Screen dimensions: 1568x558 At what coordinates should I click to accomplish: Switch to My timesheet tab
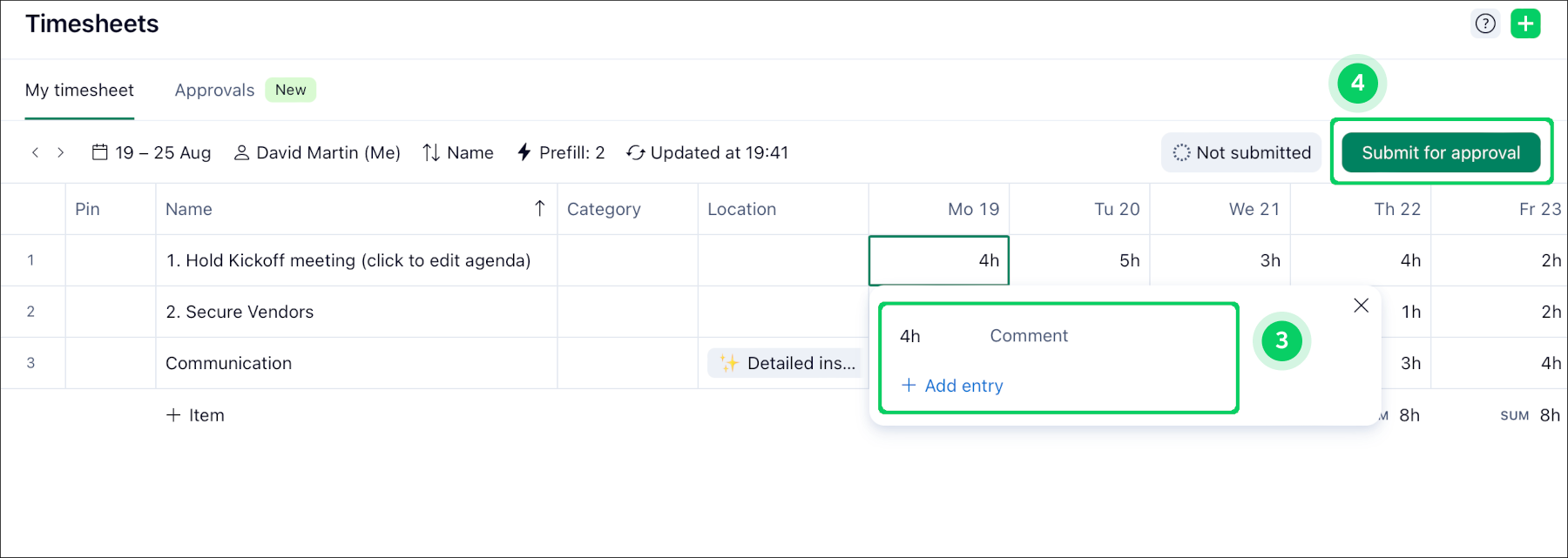point(79,91)
